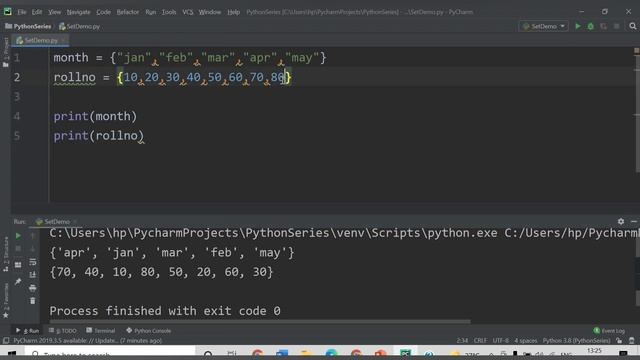
Task: Click the Run panel stop icon
Action: [18, 248]
